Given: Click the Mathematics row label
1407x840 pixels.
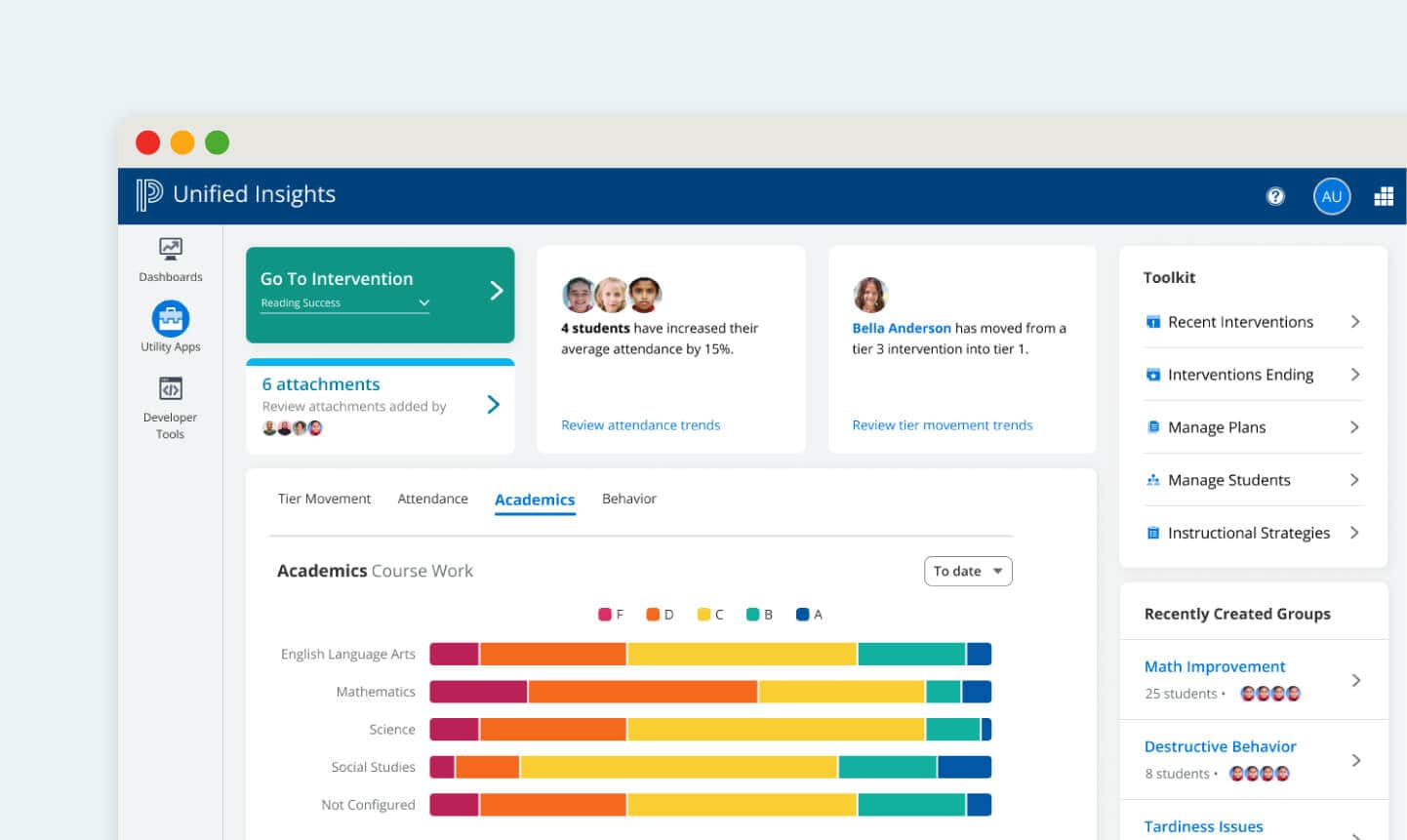Looking at the screenshot, I should coord(376,692).
